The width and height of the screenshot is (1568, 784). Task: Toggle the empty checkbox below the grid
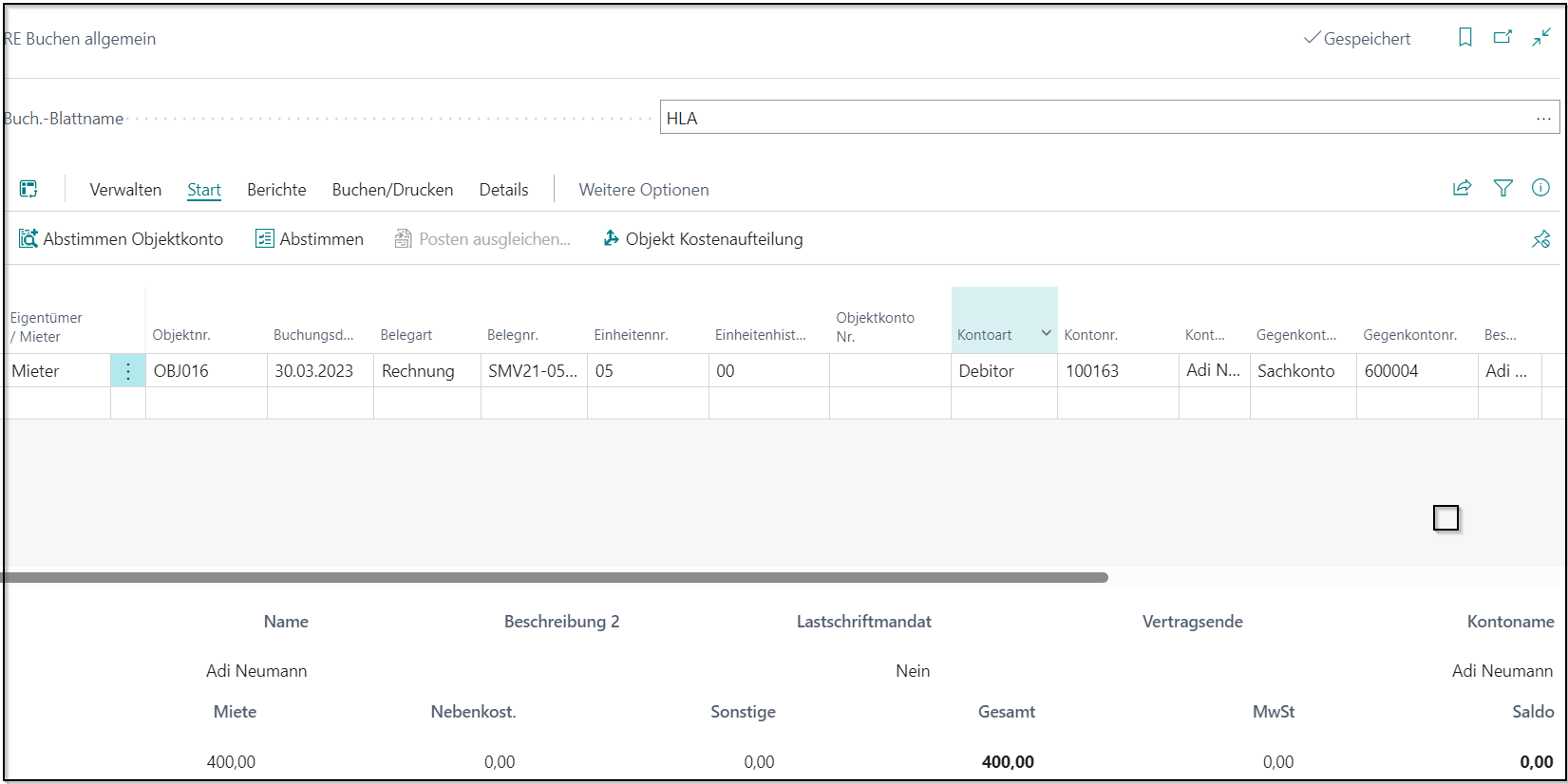[1445, 518]
